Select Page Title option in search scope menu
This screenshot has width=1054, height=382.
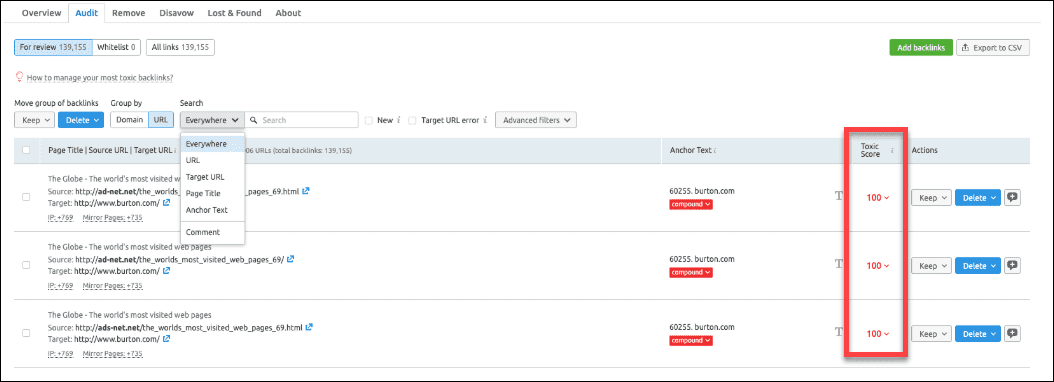pos(212,193)
